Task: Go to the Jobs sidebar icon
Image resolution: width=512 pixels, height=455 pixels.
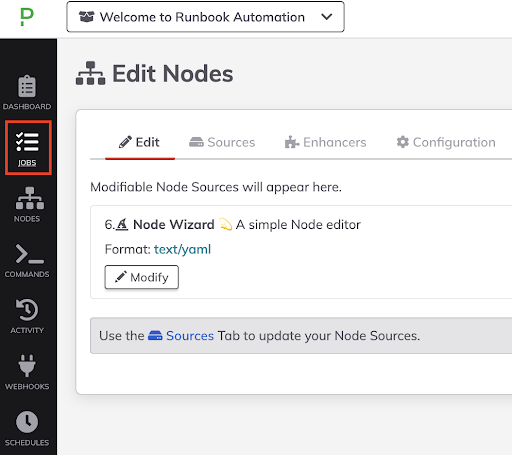Action: tap(27, 141)
